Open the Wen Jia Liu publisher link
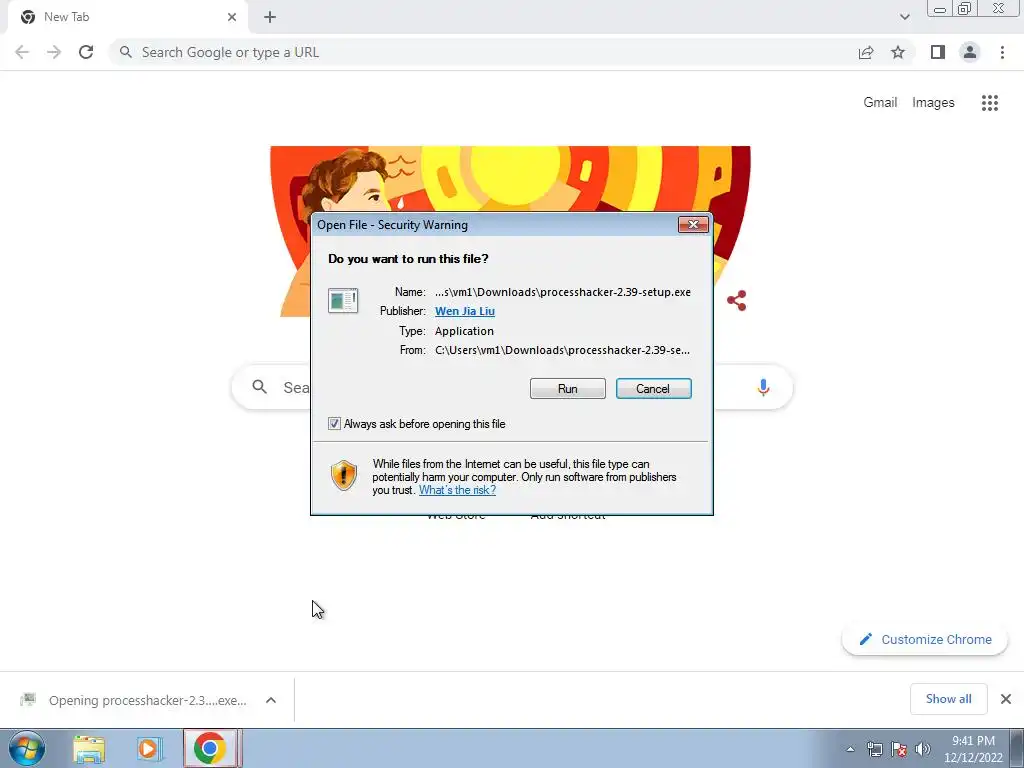The image size is (1024, 768). (464, 311)
